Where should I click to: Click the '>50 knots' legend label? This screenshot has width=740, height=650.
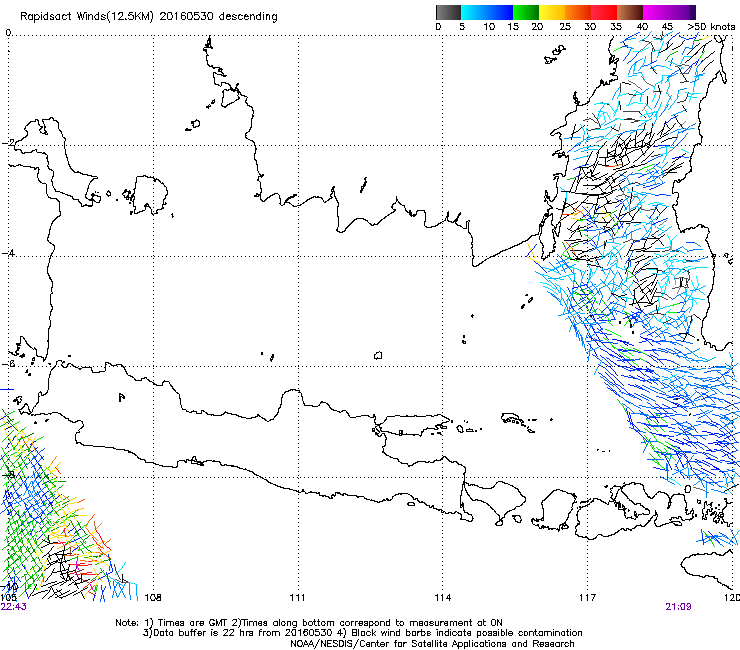pos(711,27)
